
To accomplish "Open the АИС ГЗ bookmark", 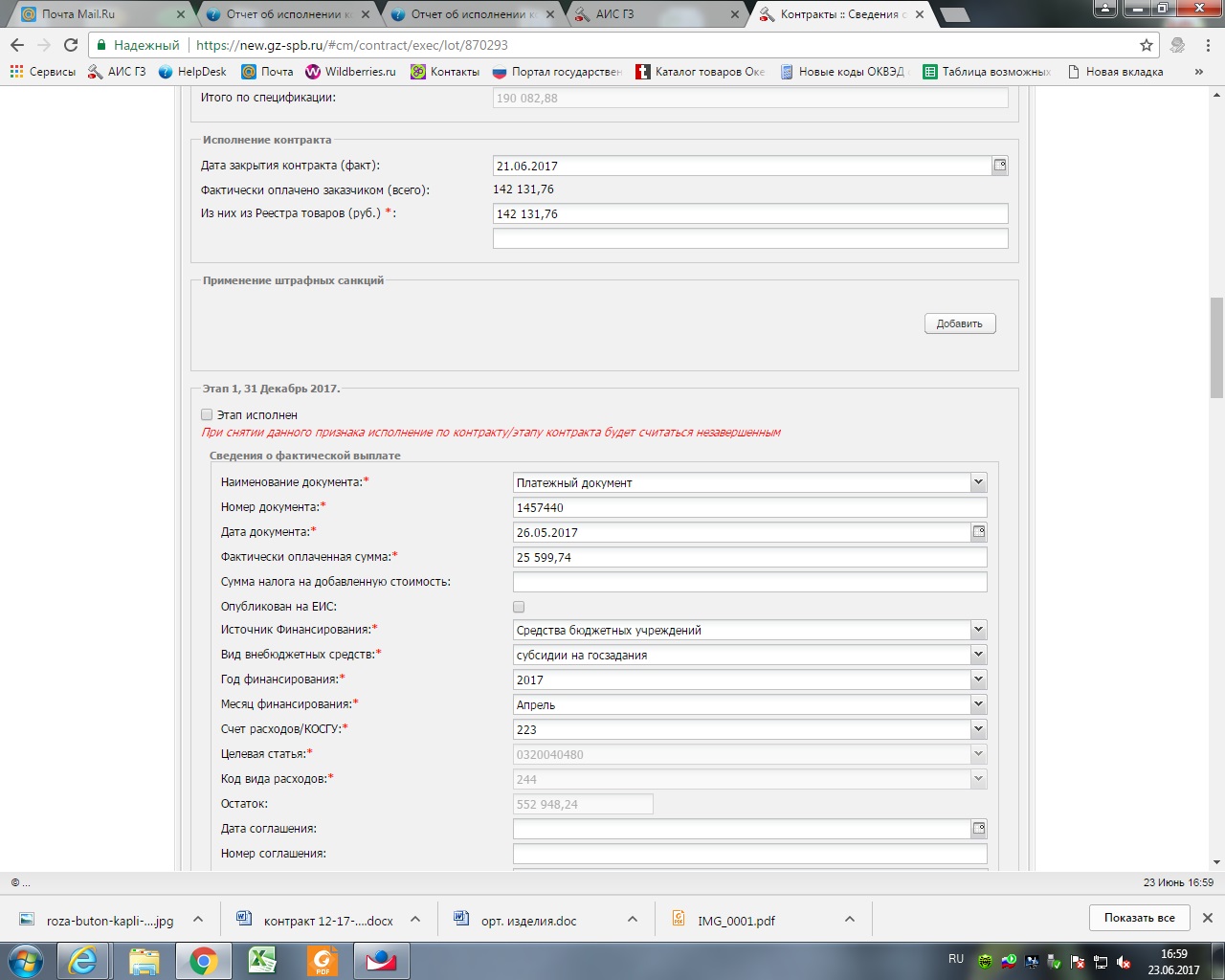I will (x=117, y=72).
